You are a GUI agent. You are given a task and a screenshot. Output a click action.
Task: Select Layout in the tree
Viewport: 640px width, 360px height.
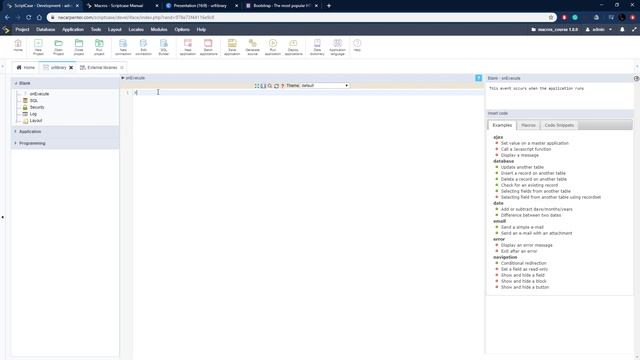pos(36,121)
